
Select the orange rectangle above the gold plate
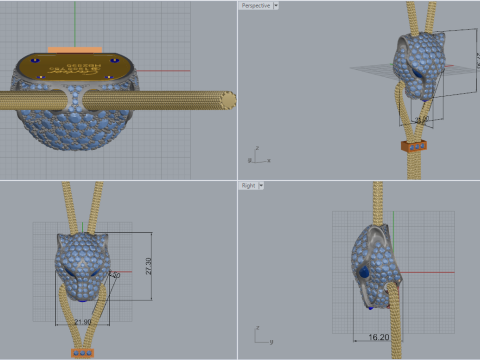(75, 50)
